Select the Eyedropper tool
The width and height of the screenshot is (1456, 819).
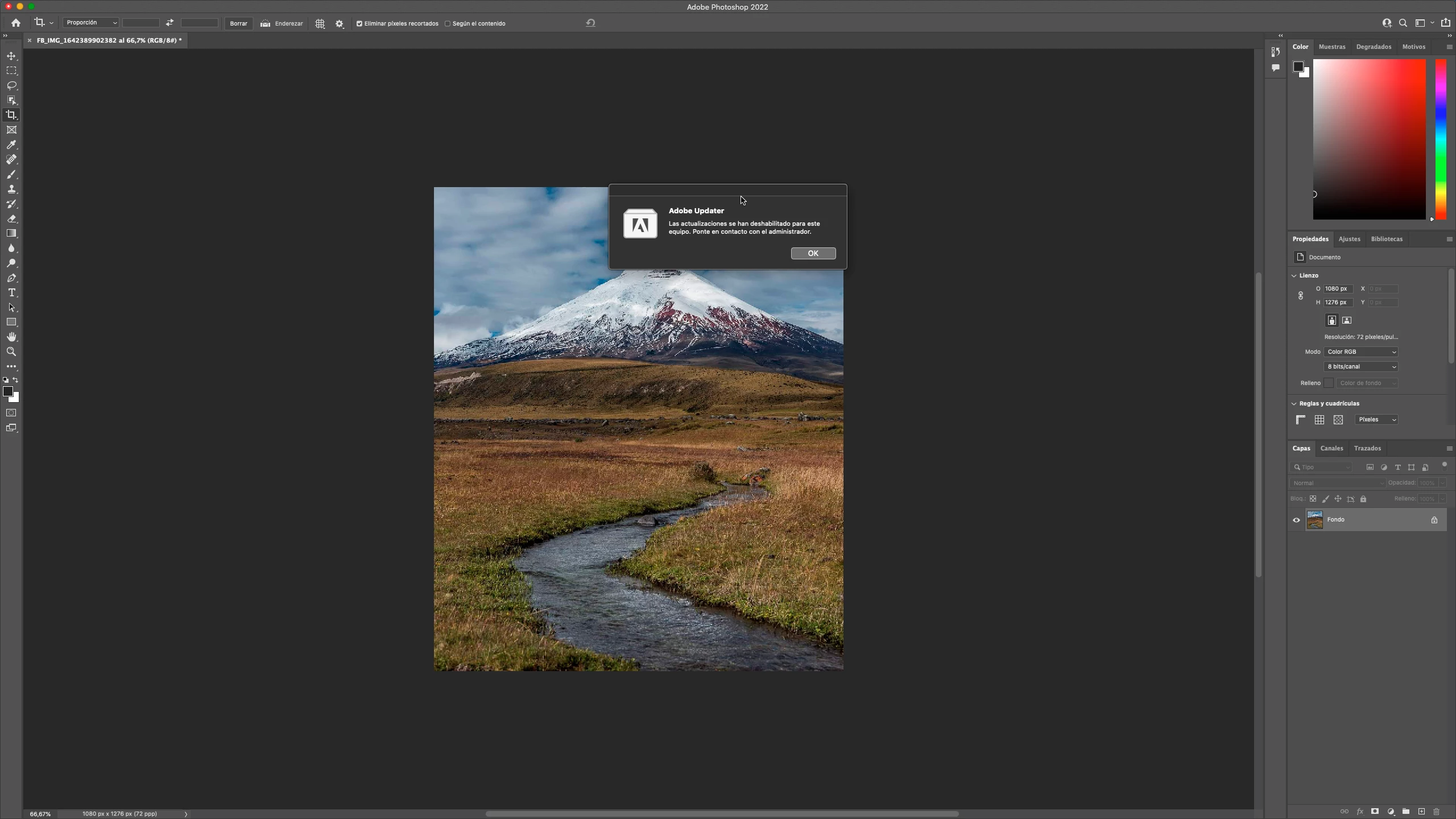11,144
